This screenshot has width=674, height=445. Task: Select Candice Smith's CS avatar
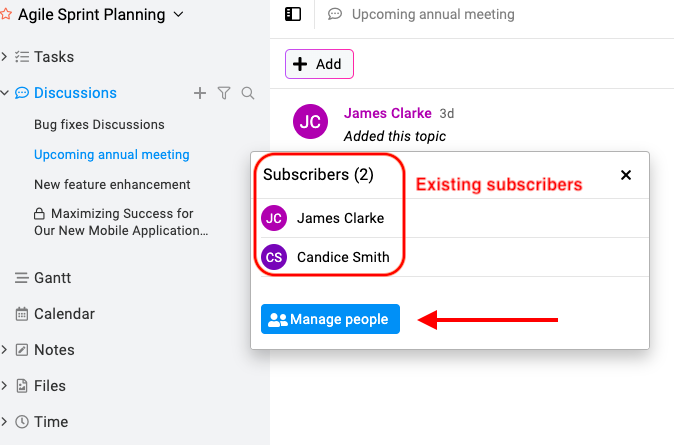pos(274,257)
